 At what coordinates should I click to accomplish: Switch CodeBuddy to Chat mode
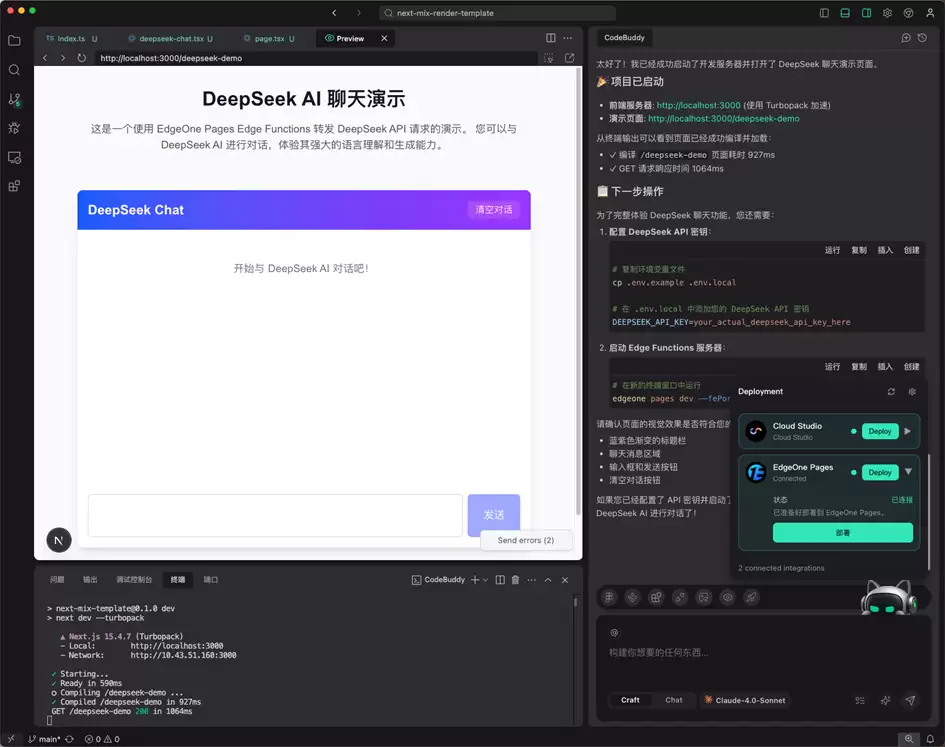click(x=673, y=700)
